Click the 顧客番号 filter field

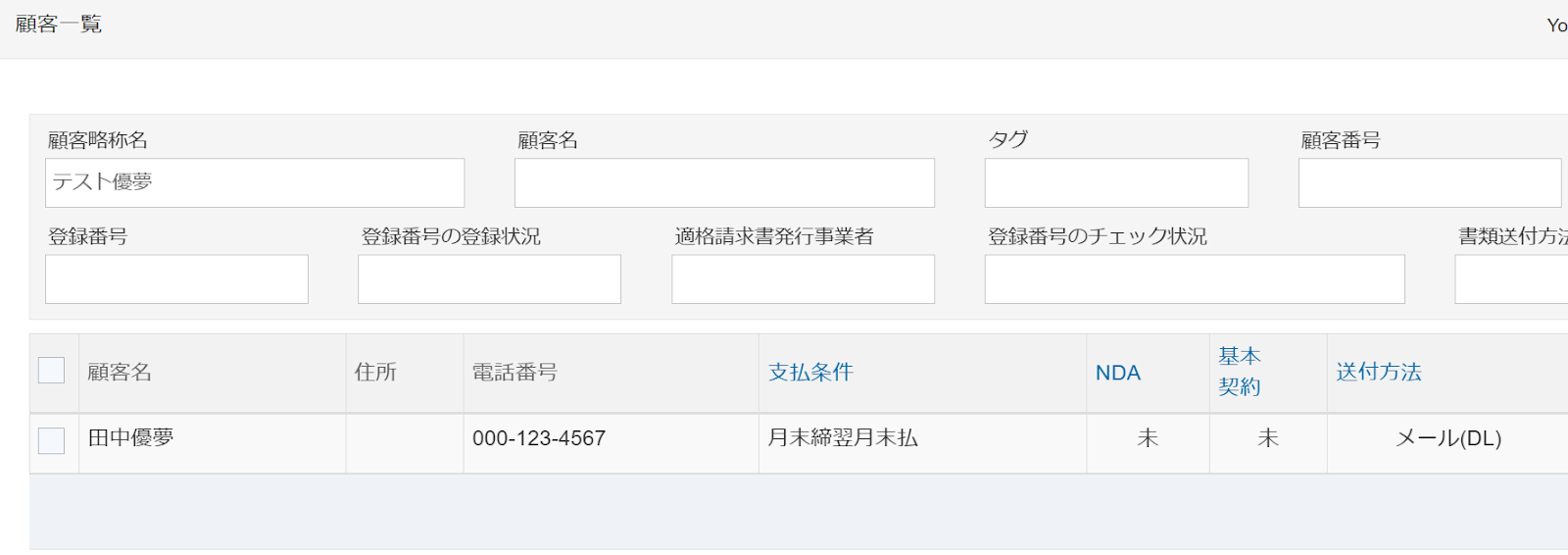tap(1429, 183)
